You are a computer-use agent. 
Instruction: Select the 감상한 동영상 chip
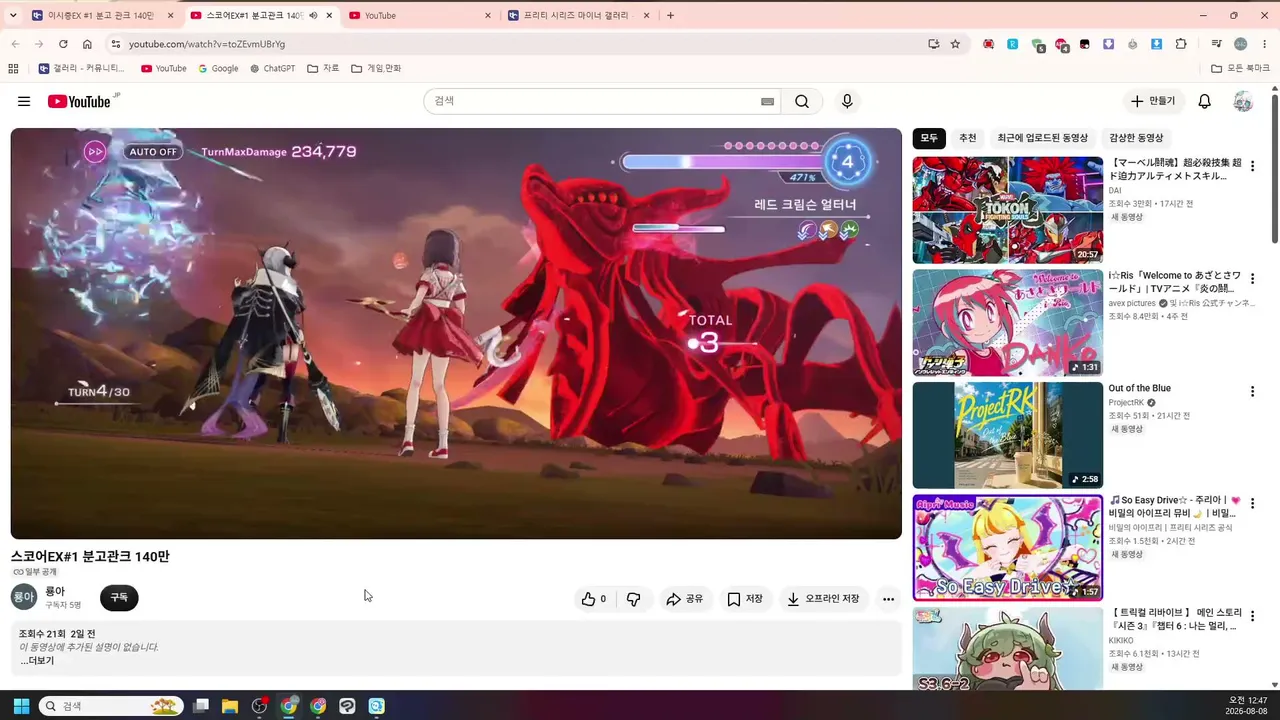(x=1136, y=138)
